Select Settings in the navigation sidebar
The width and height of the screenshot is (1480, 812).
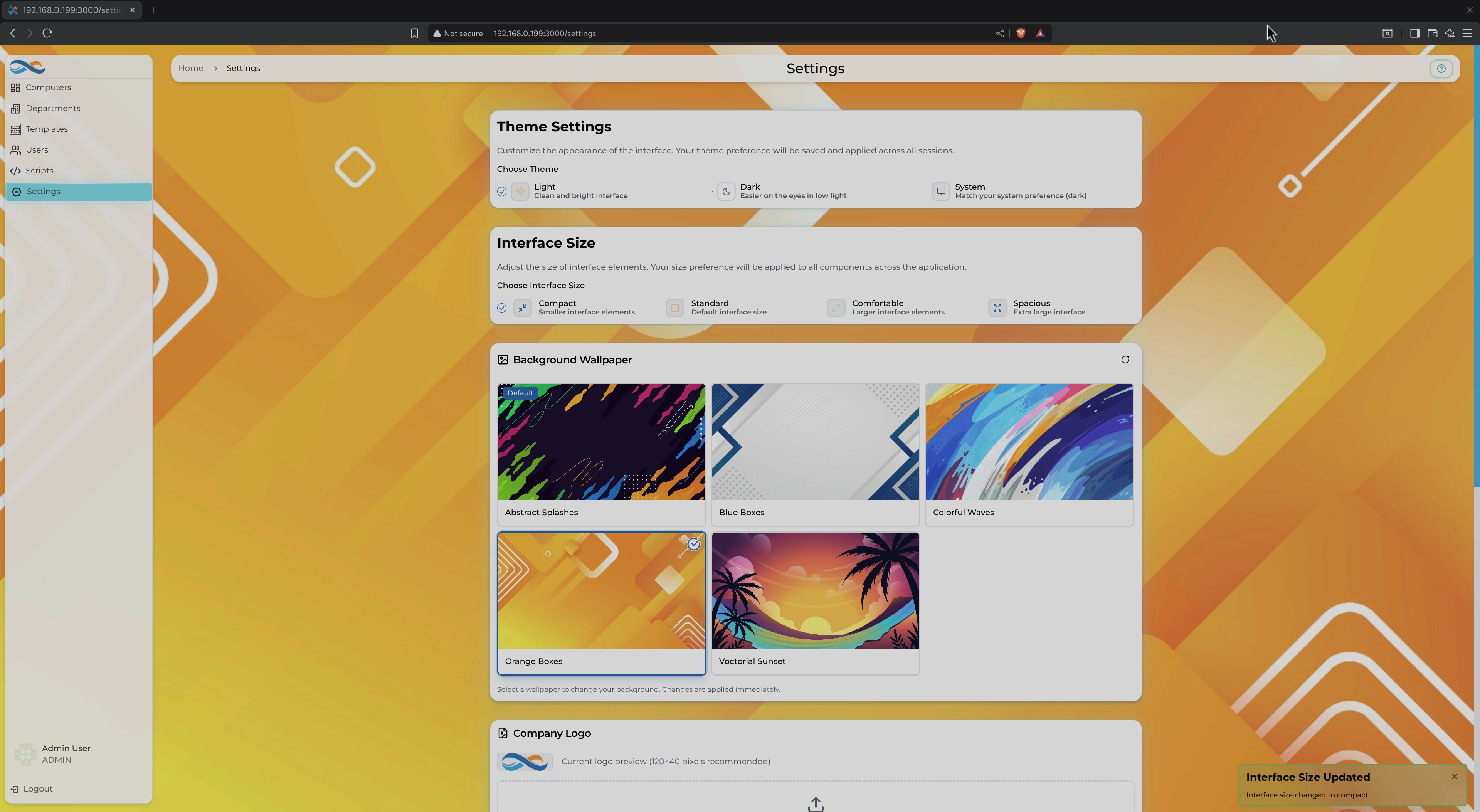point(43,191)
